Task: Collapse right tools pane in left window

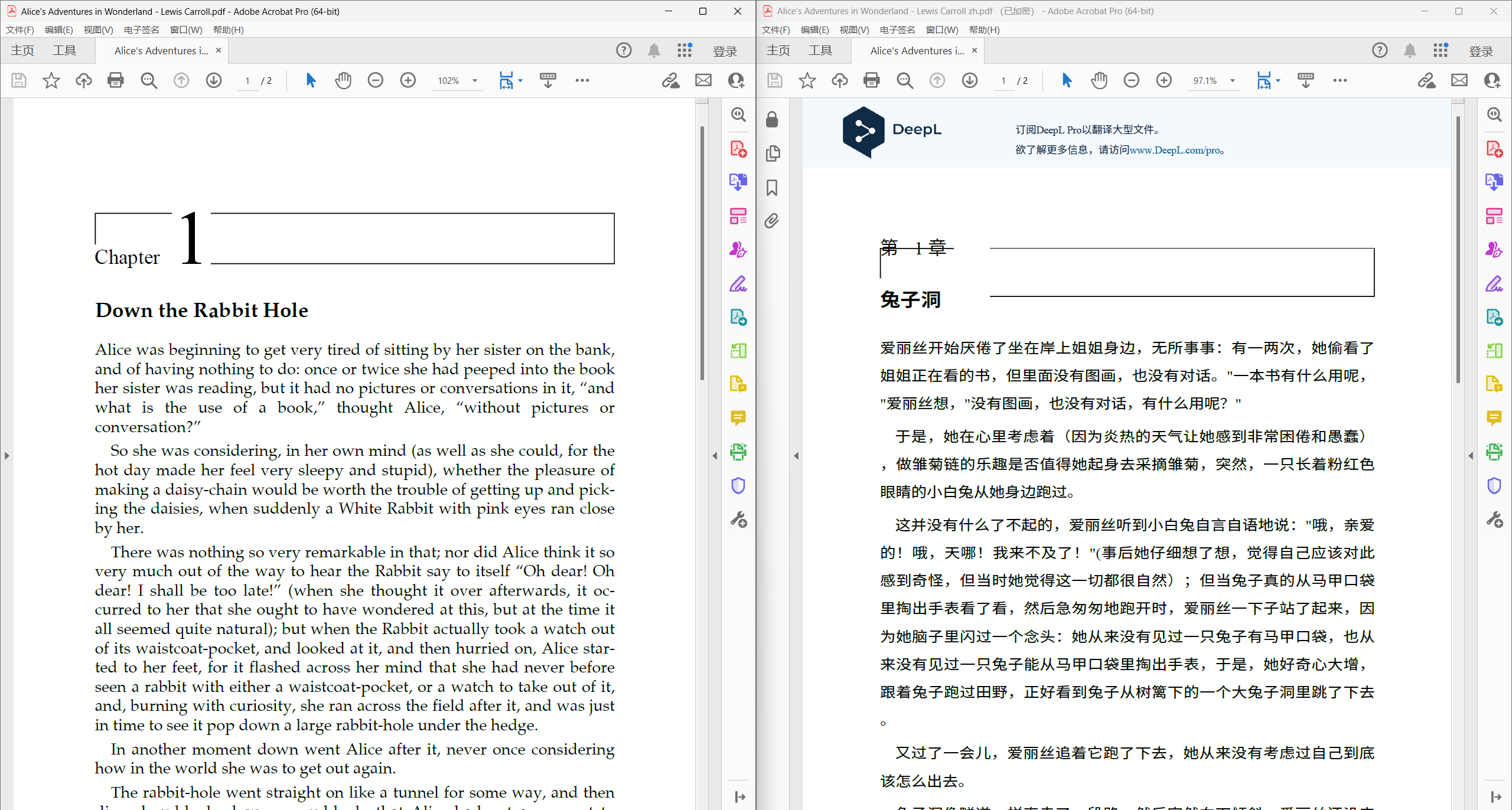Action: pos(715,456)
